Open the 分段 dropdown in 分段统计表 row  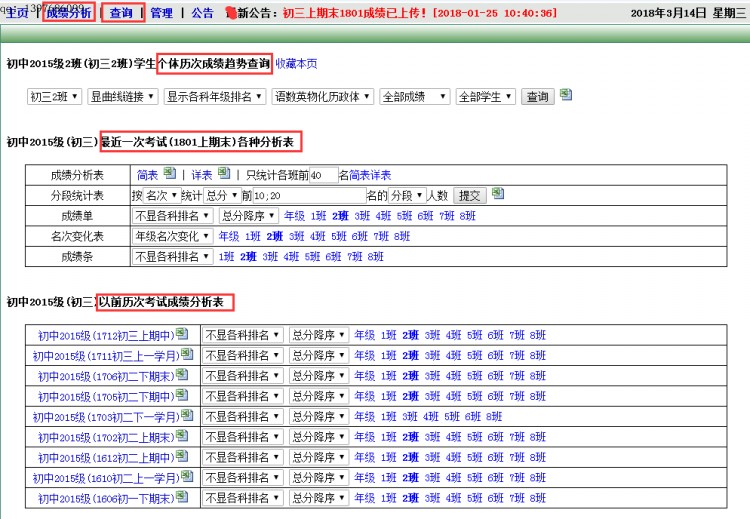point(407,196)
